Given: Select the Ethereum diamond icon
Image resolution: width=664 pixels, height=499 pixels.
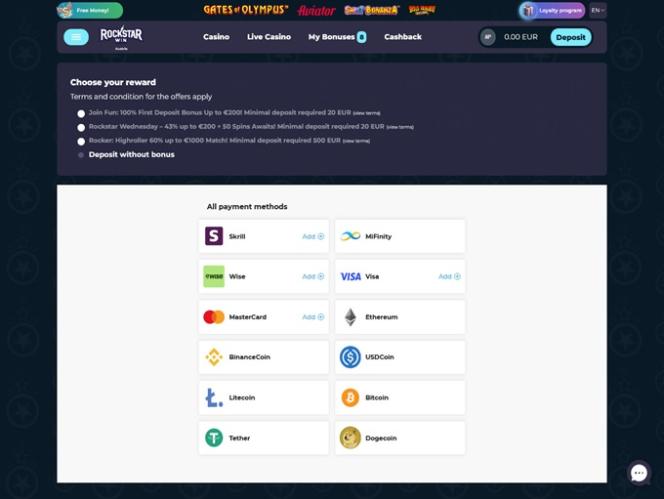Looking at the screenshot, I should point(350,317).
